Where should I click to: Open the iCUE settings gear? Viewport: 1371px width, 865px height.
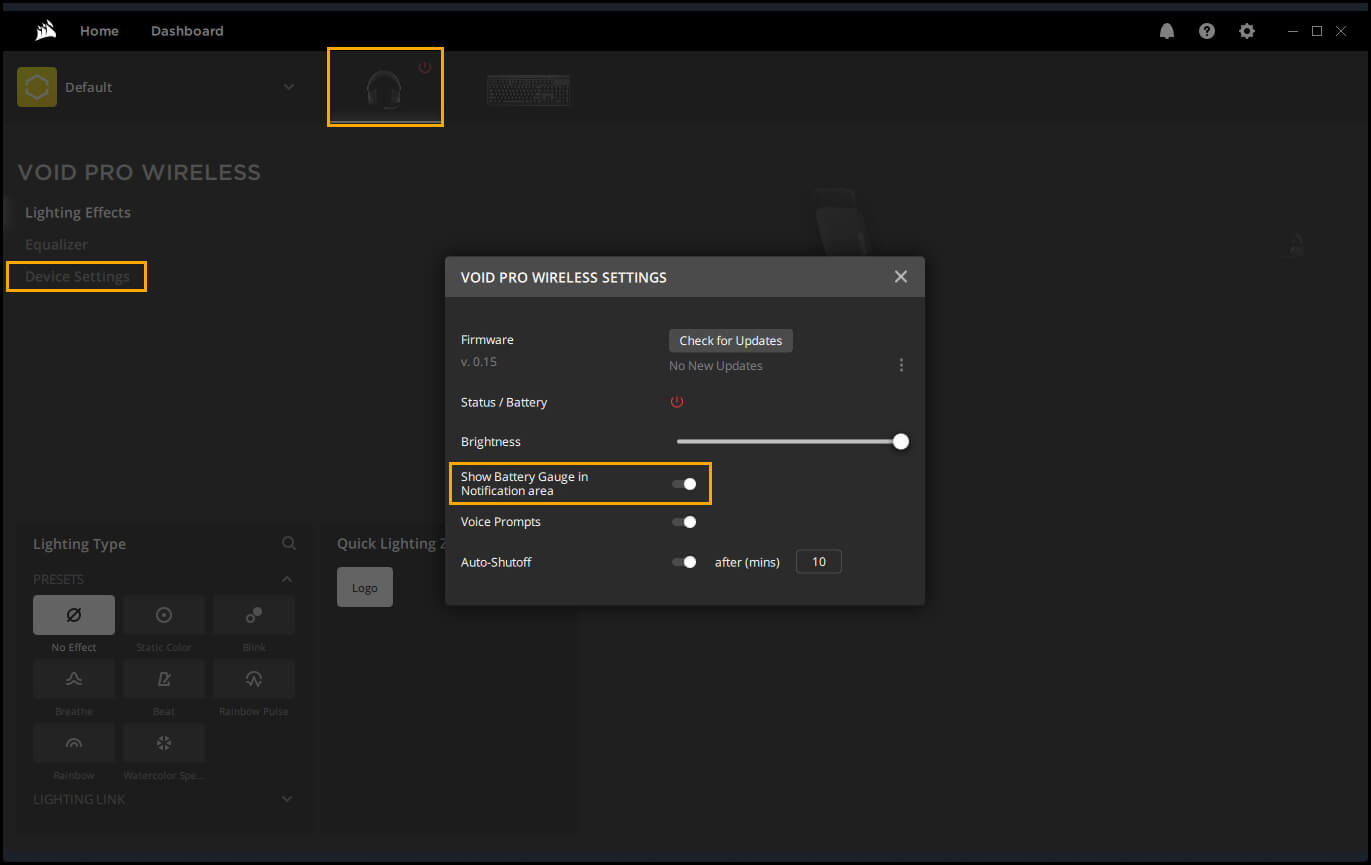[1247, 31]
